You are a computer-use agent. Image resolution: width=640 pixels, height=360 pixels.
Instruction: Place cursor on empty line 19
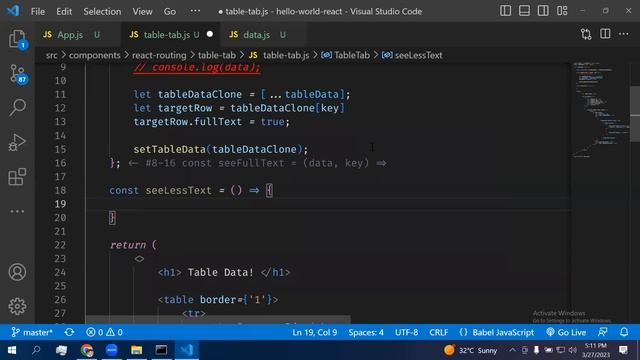327,204
